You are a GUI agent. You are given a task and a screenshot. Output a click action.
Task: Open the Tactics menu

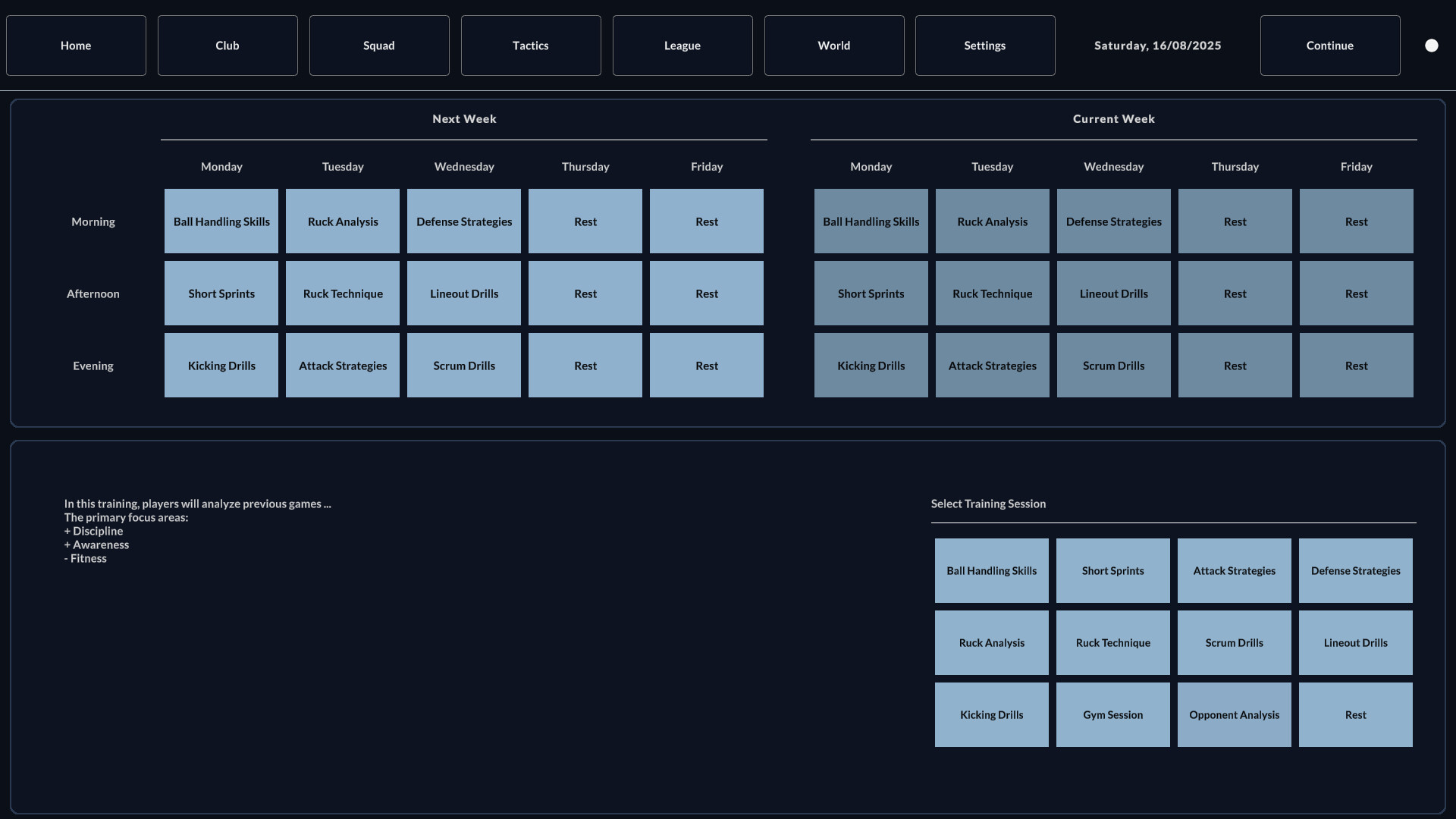[531, 45]
